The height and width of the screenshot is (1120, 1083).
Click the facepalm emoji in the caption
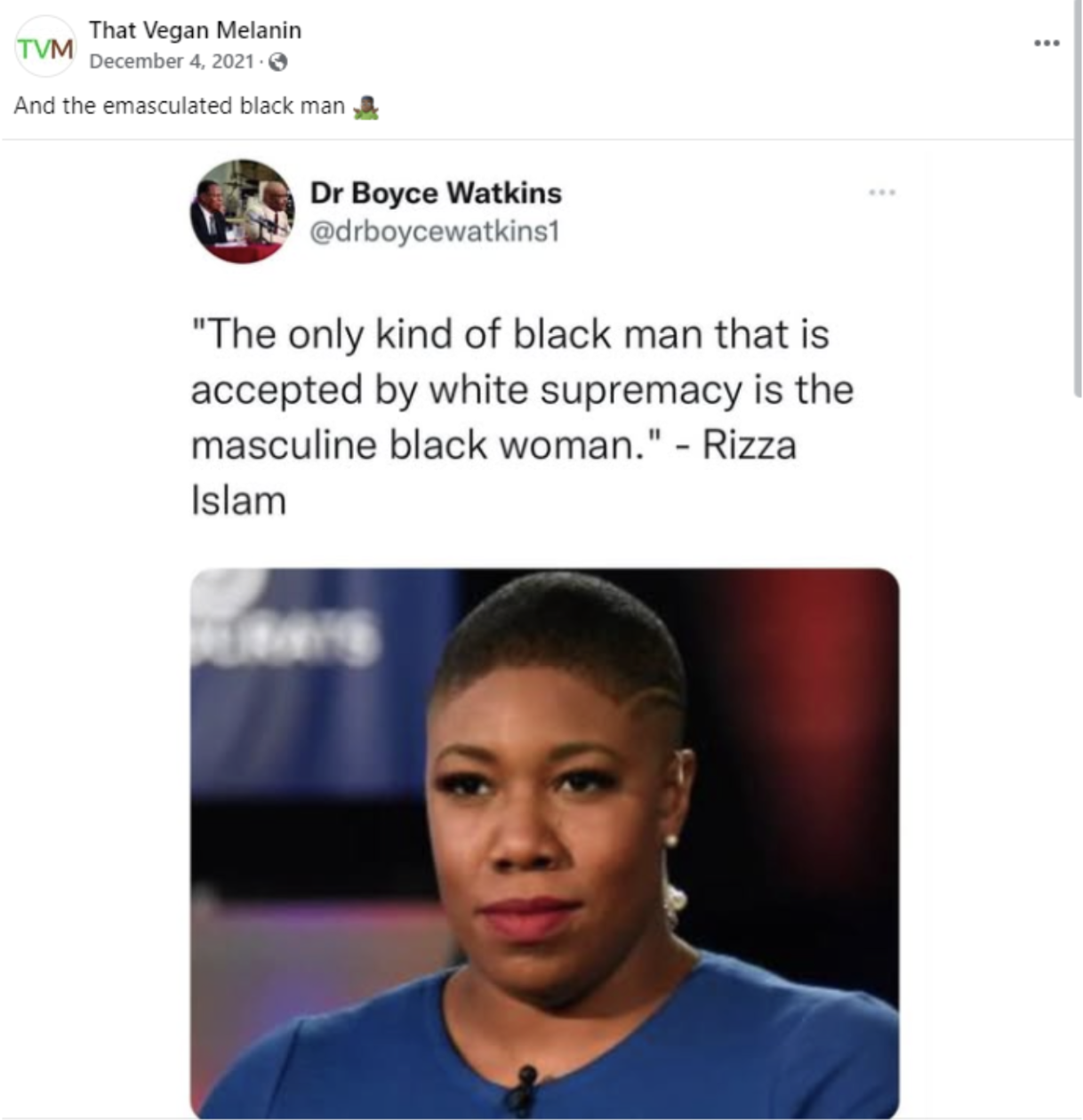pyautogui.click(x=365, y=108)
